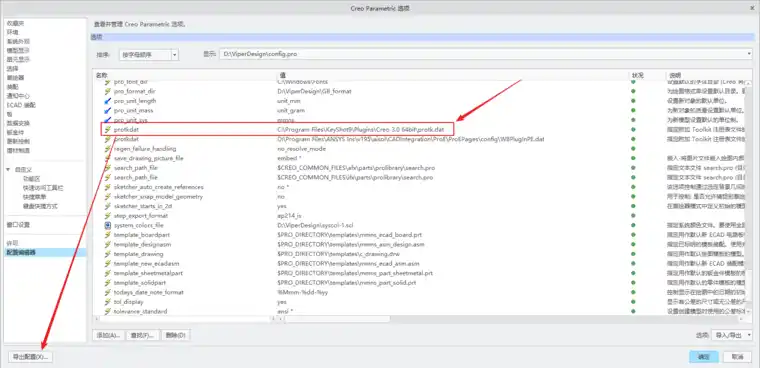The width and height of the screenshot is (760, 368).
Task: Click the value no_resolve_mode
Action: [301, 149]
